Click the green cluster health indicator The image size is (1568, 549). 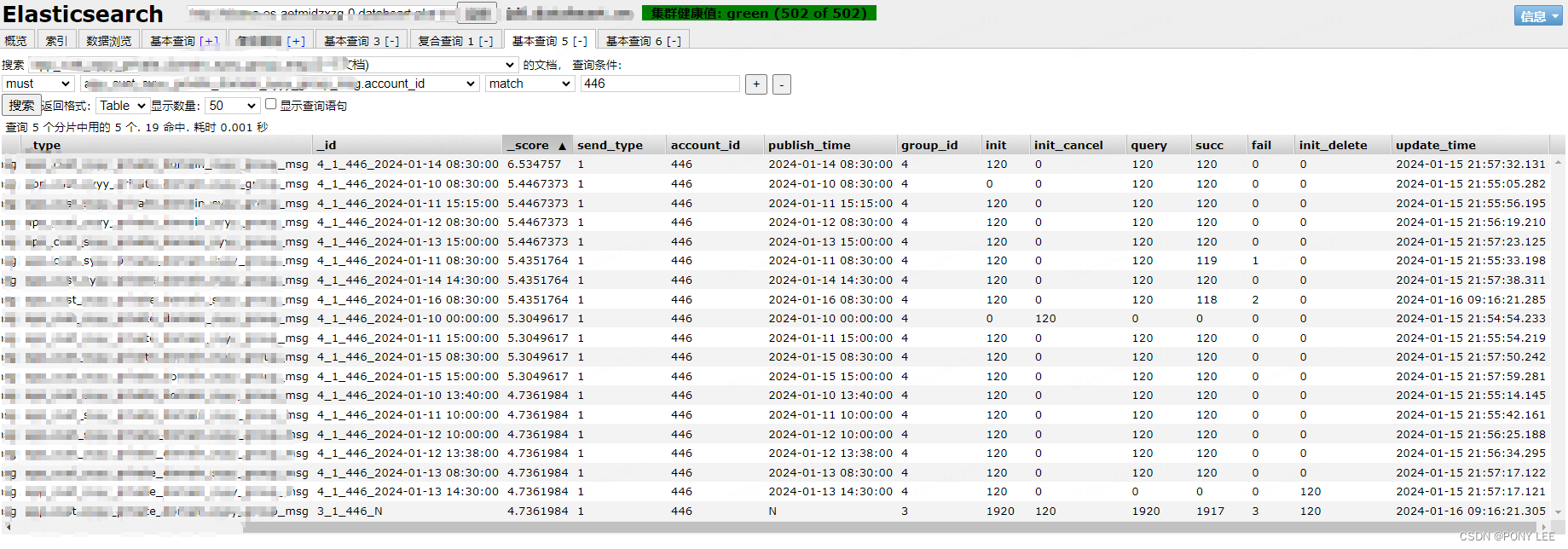pos(759,13)
